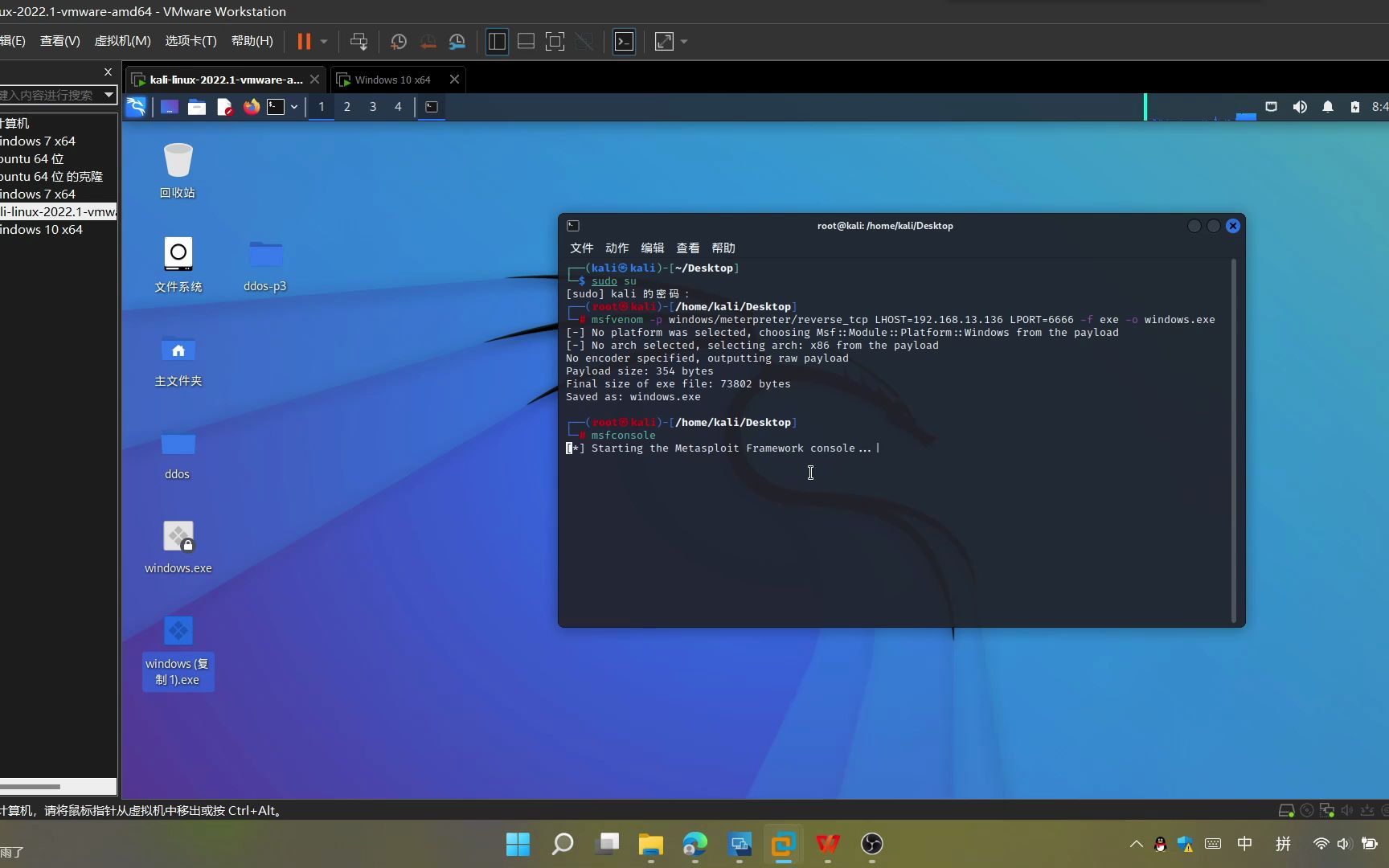Screen dimensions: 1389x868
Task: Open the 主文件夹 home folder icon
Action: [x=178, y=359]
